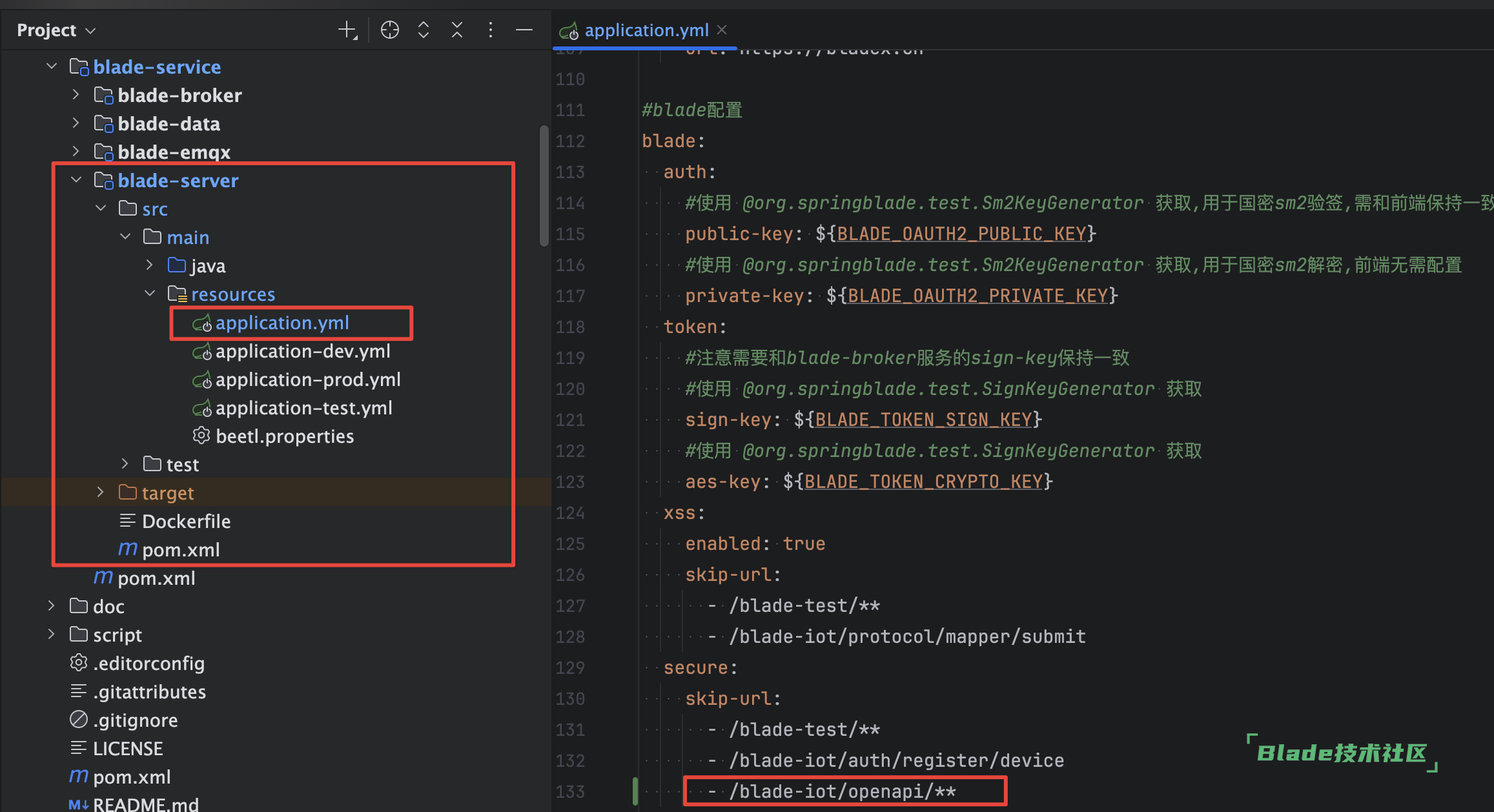This screenshot has width=1494, height=812.
Task: Select application-prod.yml file
Action: pyautogui.click(x=308, y=380)
